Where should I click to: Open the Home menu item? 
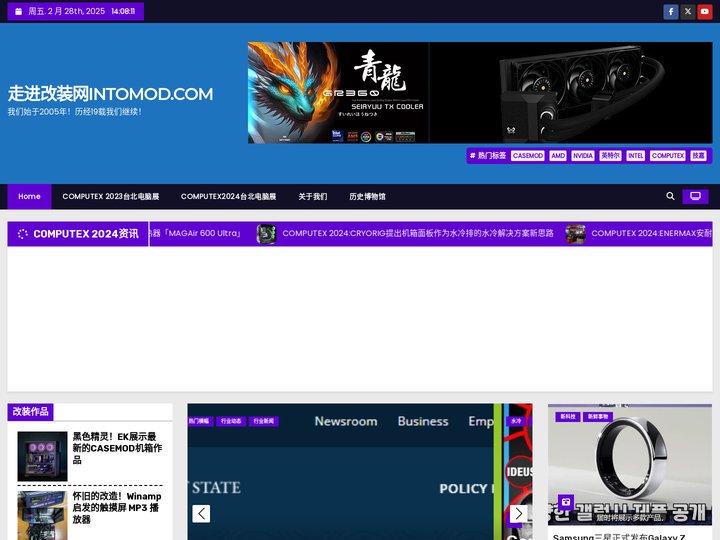[x=29, y=197]
